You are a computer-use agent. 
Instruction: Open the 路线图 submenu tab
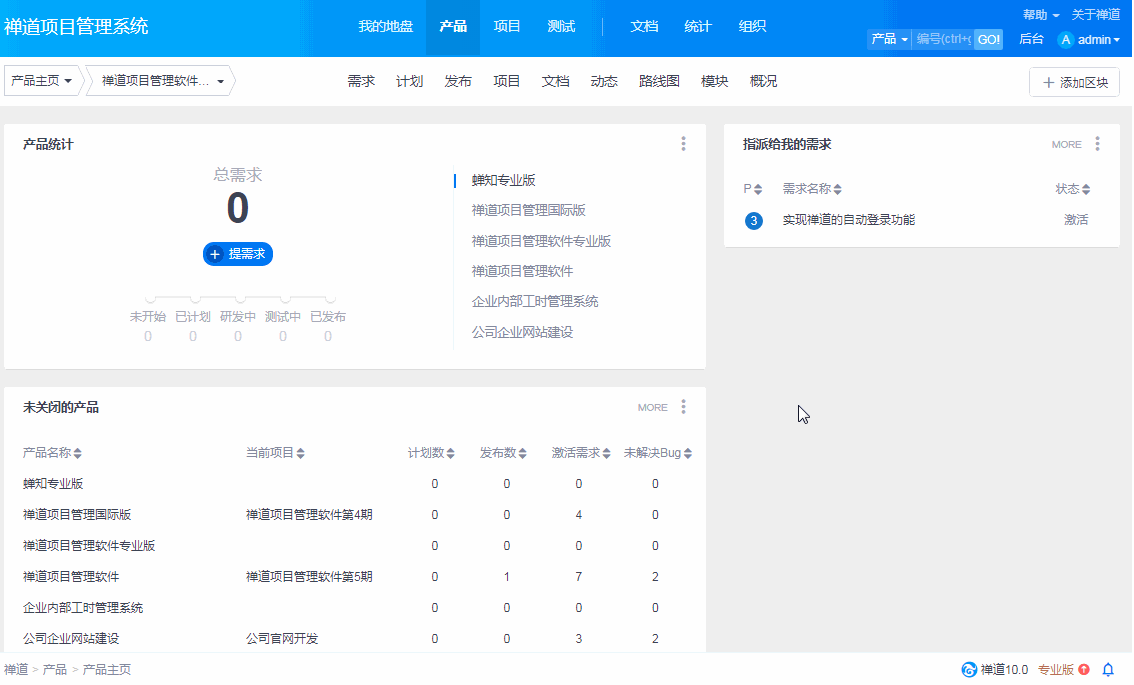pos(659,82)
